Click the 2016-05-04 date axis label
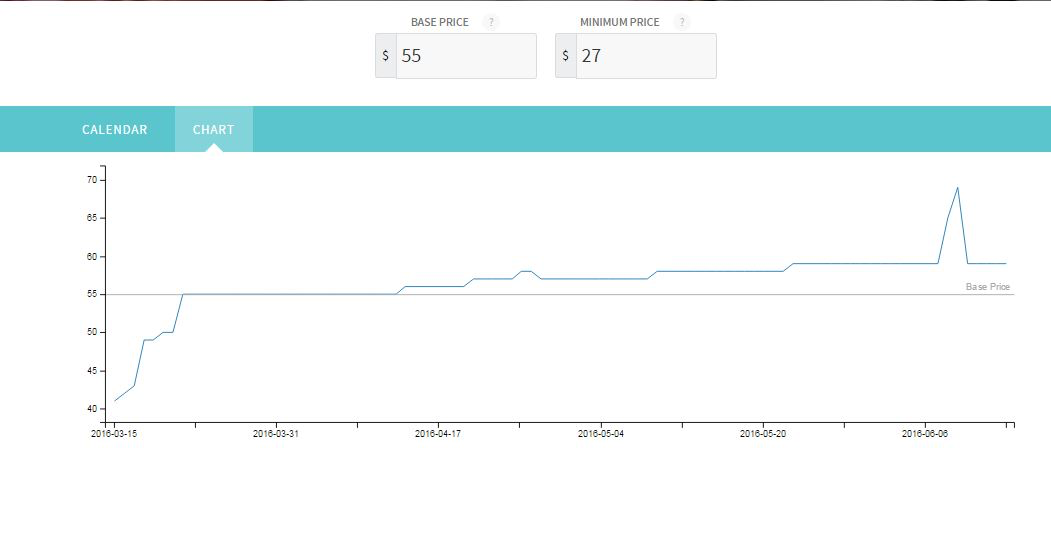This screenshot has height=546, width=1051. 601,434
